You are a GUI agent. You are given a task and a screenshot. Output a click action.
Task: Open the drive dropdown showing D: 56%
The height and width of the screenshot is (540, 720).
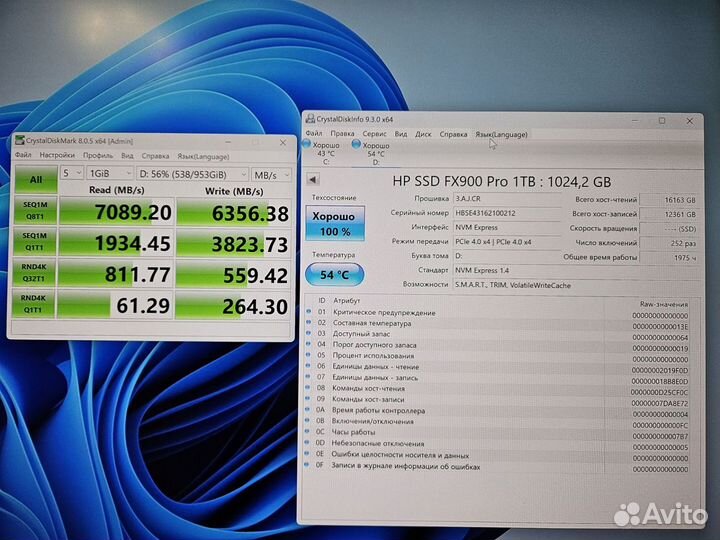[x=192, y=174]
